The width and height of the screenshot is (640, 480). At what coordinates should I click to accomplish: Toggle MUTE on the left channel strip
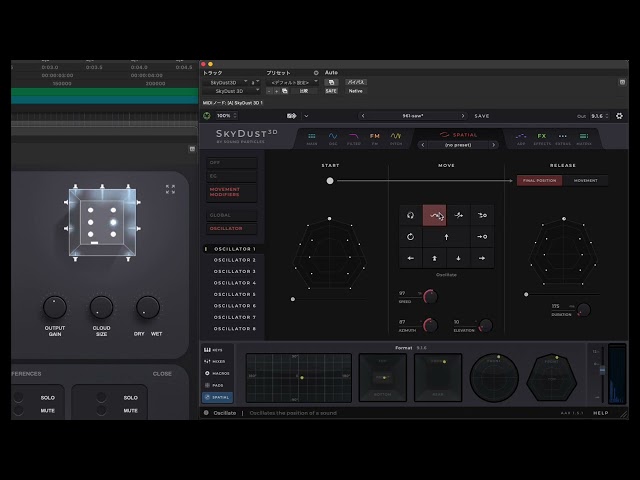click(47, 411)
